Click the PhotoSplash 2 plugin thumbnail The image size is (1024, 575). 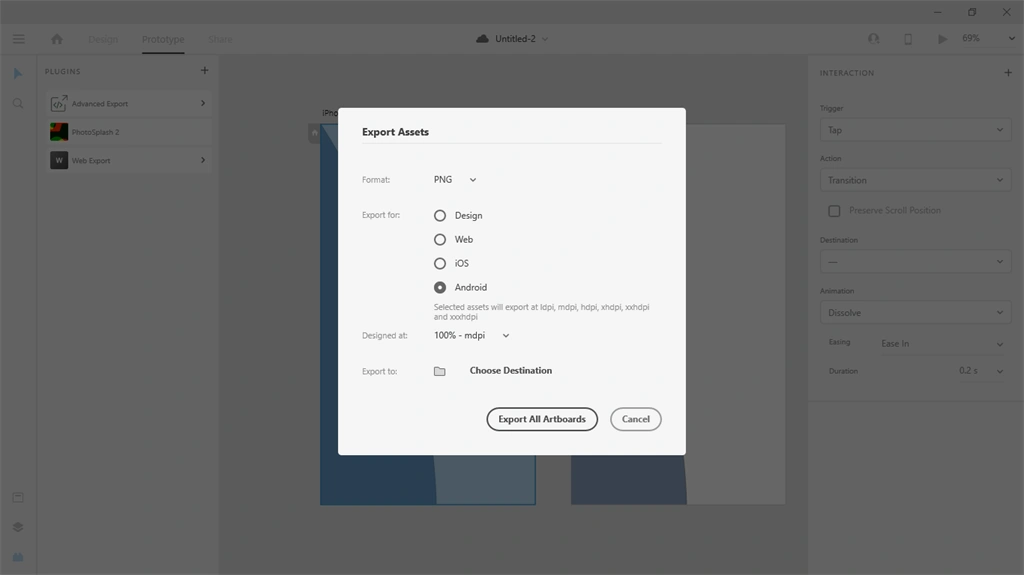coord(59,132)
